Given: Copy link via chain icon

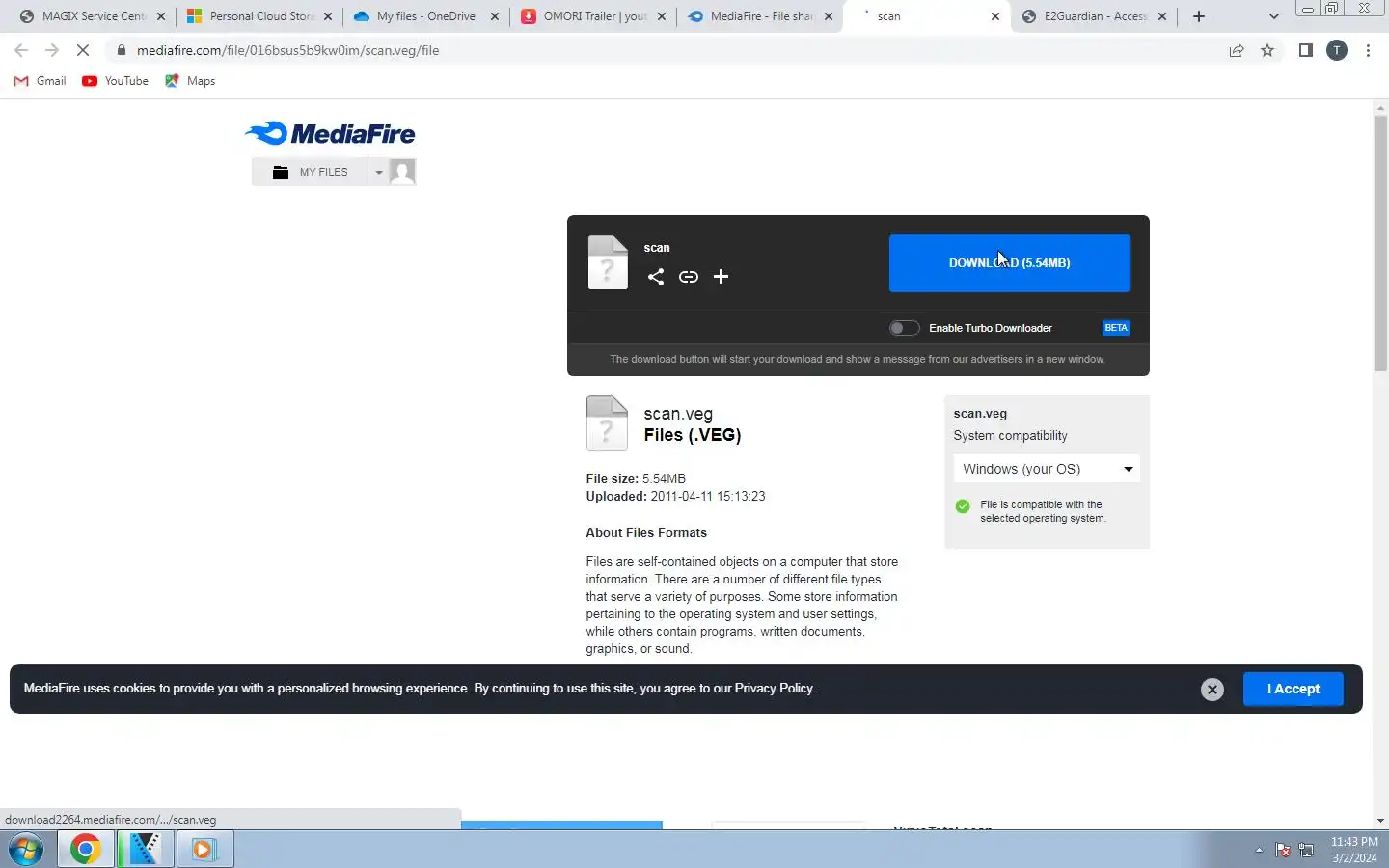Looking at the screenshot, I should pyautogui.click(x=688, y=277).
